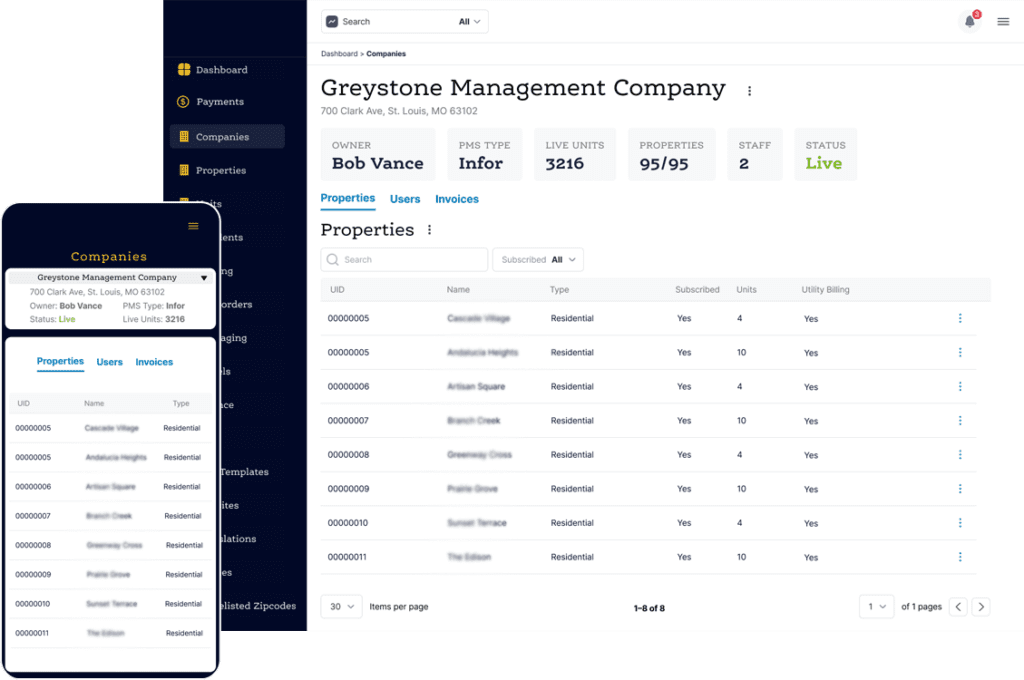This screenshot has width=1024, height=680.
Task: Click the chart icon in the top search bar
Action: pyautogui.click(x=332, y=22)
